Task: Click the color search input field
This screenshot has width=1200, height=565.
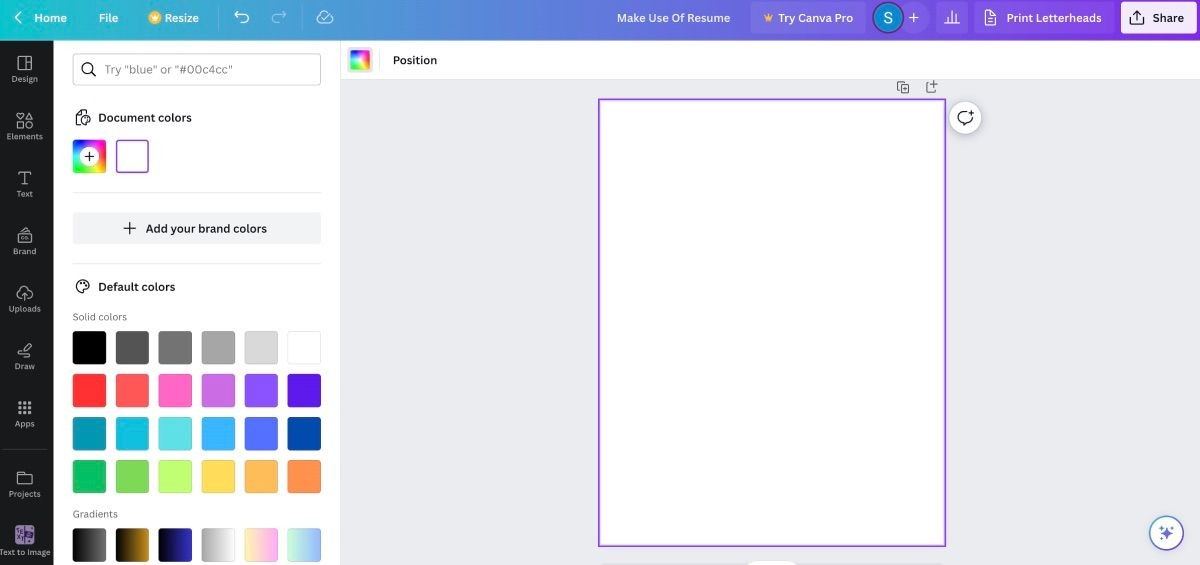Action: 197,69
